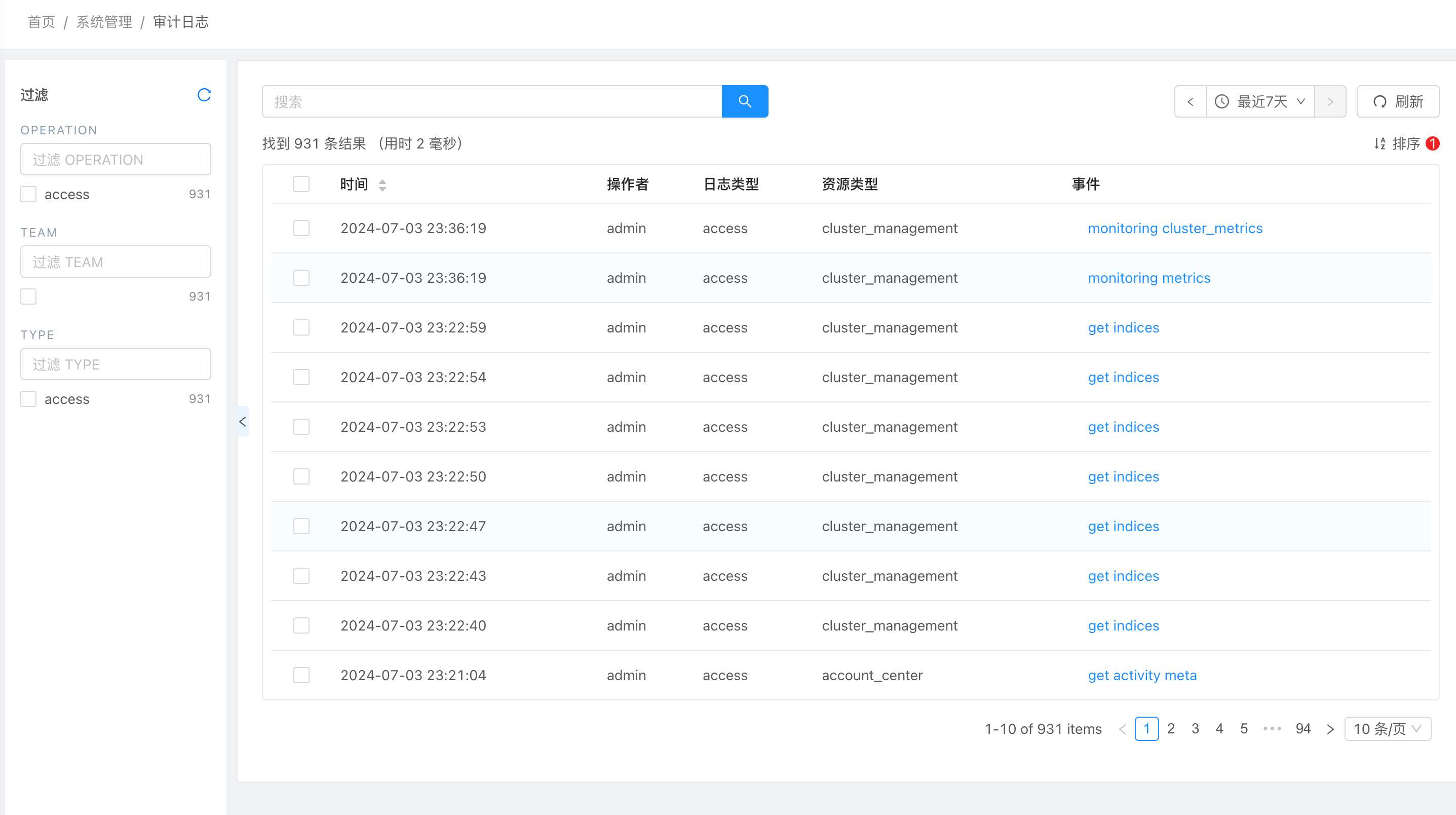Click timestamp 2024-07-03 23:22:47
This screenshot has width=1456, height=815.
click(413, 526)
